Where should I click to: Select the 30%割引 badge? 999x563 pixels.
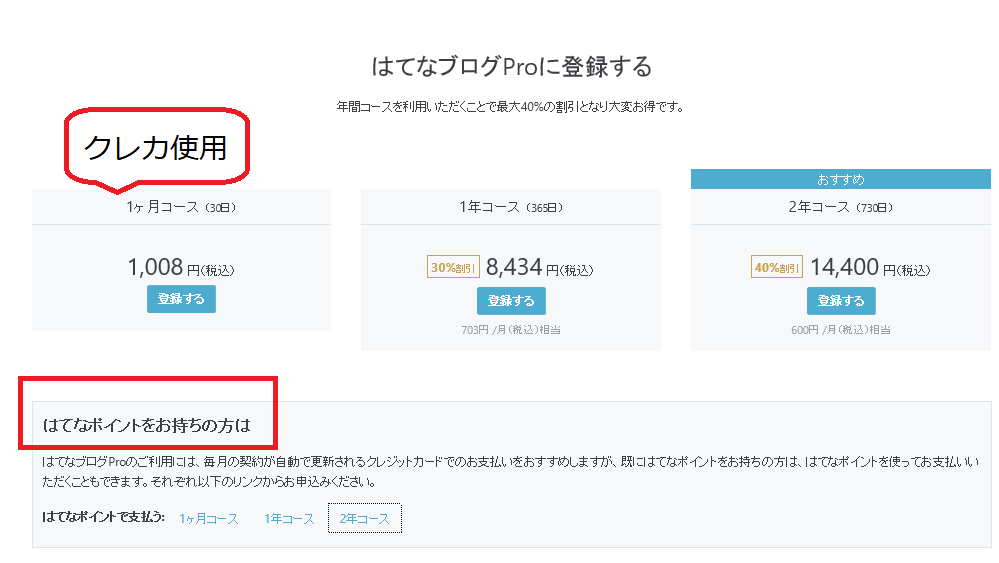[x=453, y=267]
